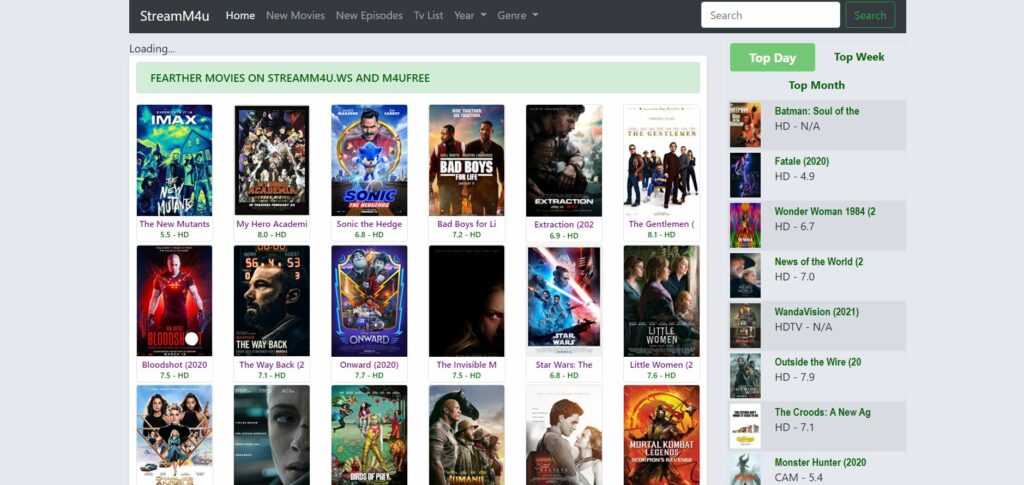Click The New Mutants title link

(174, 224)
